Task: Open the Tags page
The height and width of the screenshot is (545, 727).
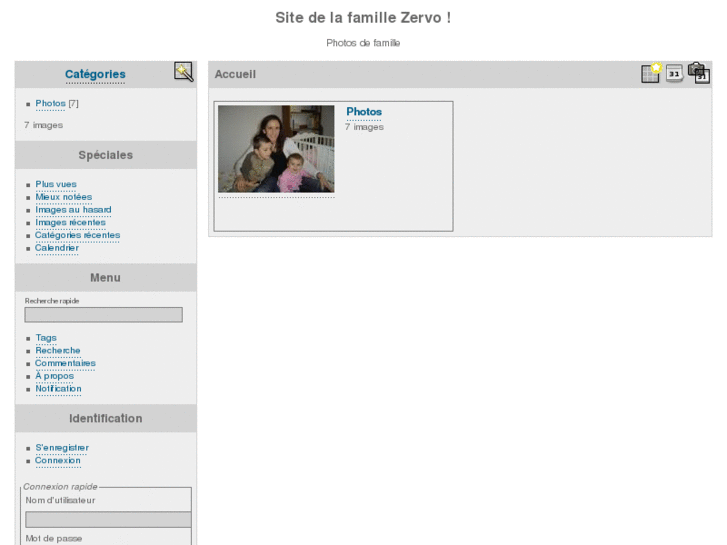Action: 46,338
